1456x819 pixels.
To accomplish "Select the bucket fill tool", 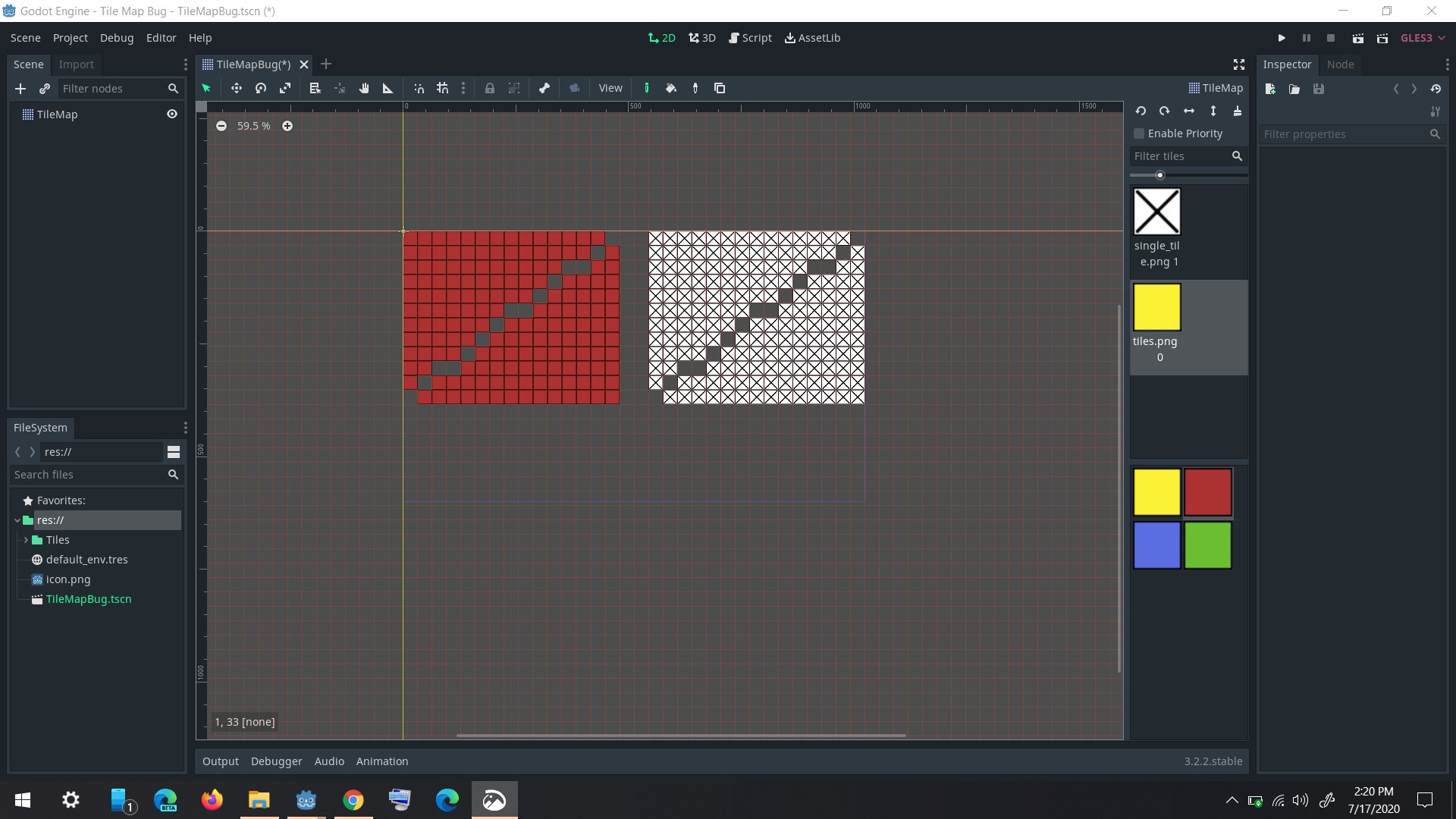I will [671, 88].
